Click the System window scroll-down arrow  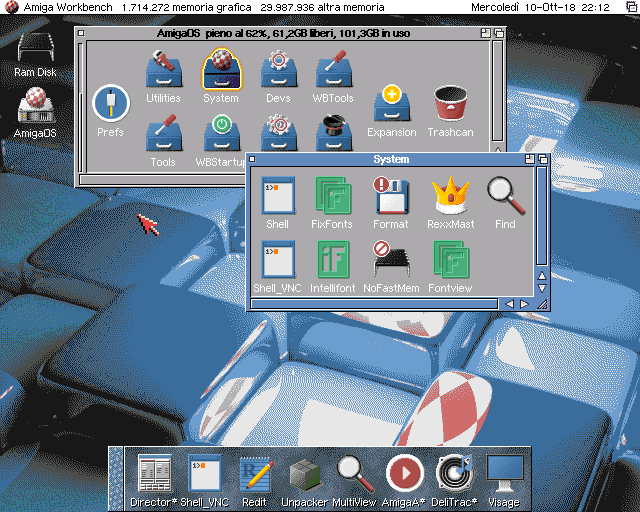(542, 287)
